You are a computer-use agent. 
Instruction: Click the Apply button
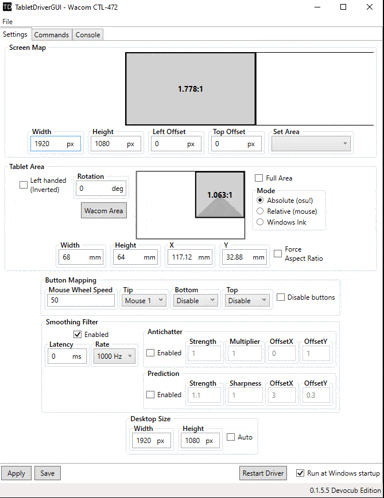16,473
